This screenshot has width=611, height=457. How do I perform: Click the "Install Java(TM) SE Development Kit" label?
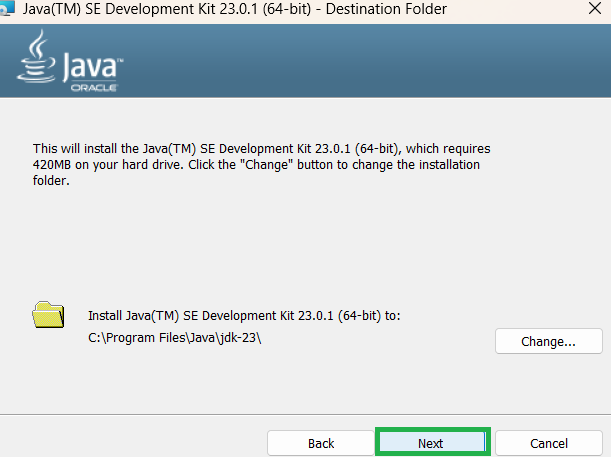(243, 315)
